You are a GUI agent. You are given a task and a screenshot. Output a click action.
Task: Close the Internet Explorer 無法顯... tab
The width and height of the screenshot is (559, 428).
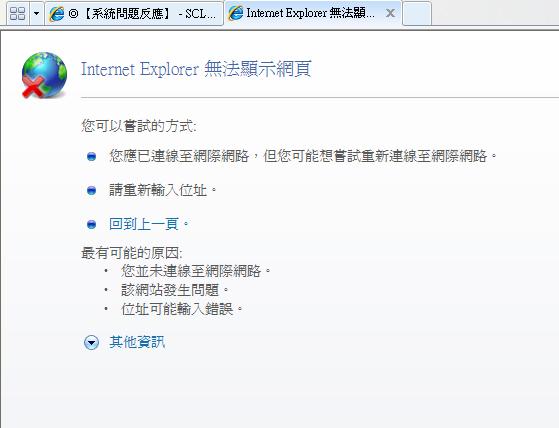click(x=390, y=14)
